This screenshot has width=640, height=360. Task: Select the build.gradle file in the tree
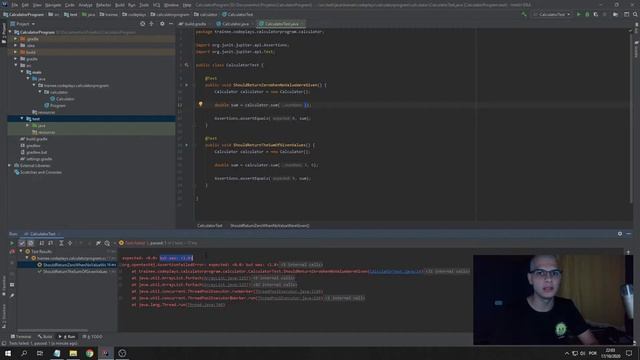[34, 139]
